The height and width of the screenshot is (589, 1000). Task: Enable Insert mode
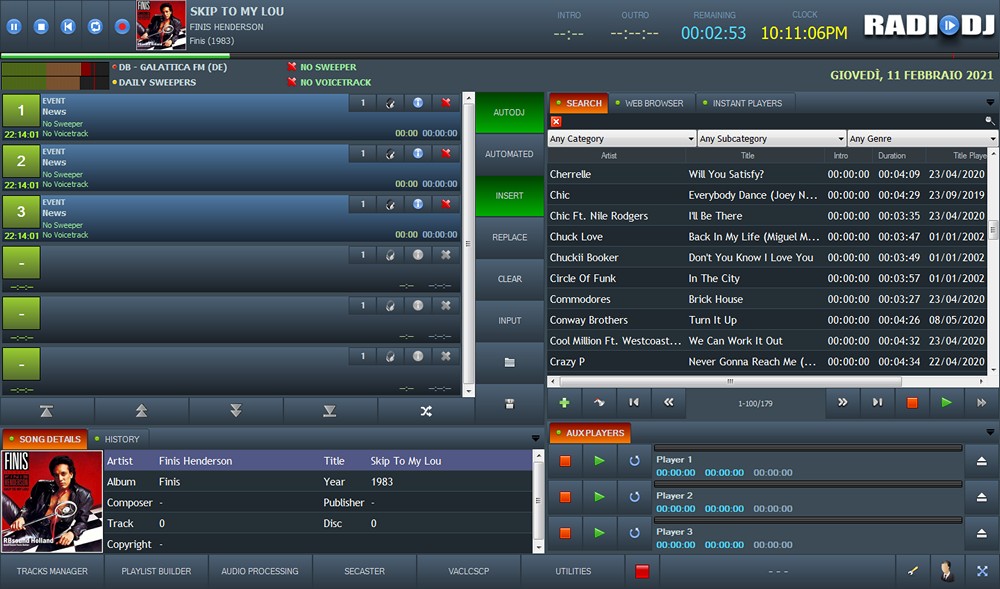click(x=509, y=196)
